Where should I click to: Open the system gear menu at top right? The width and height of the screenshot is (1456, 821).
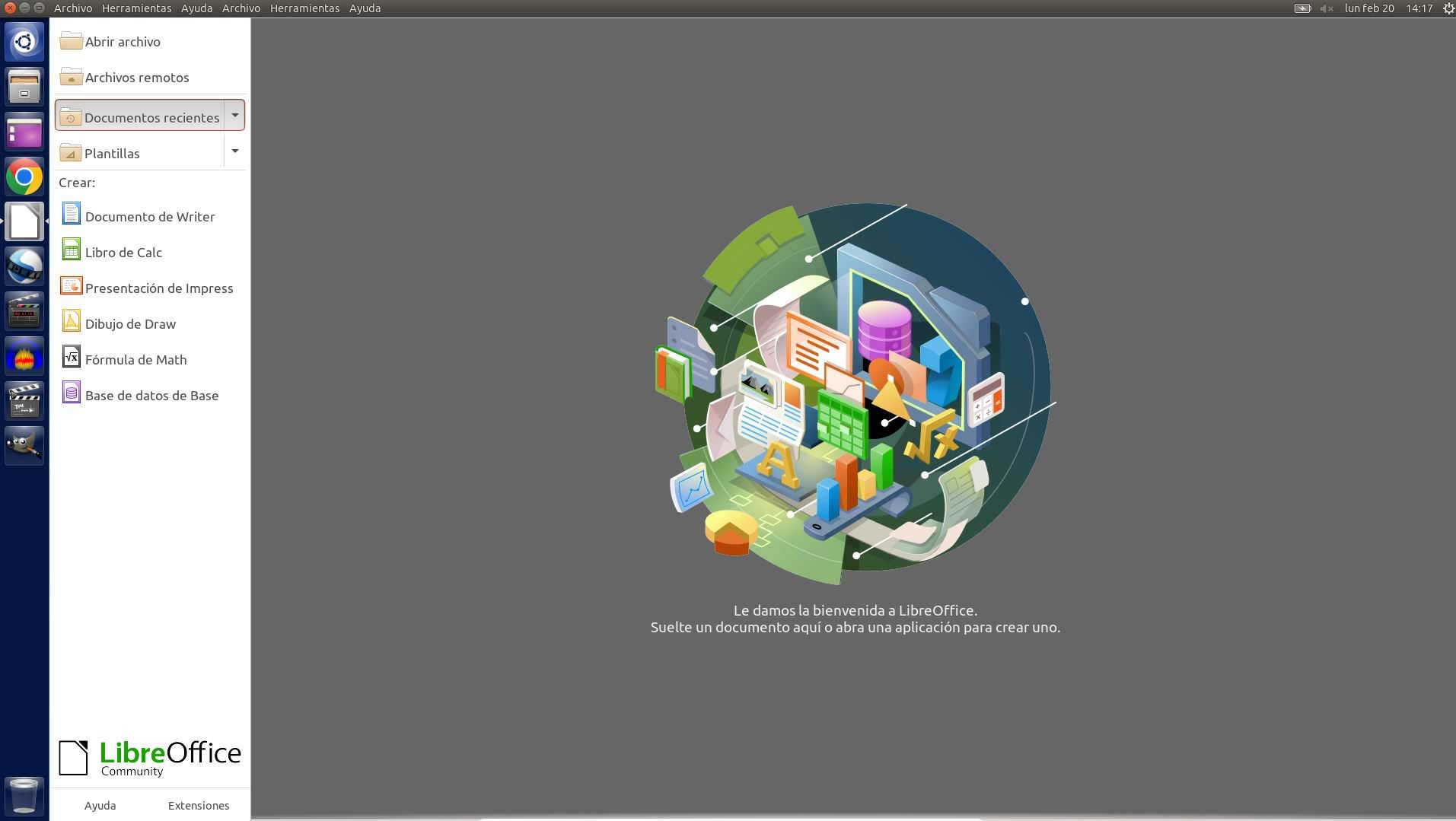point(1448,8)
